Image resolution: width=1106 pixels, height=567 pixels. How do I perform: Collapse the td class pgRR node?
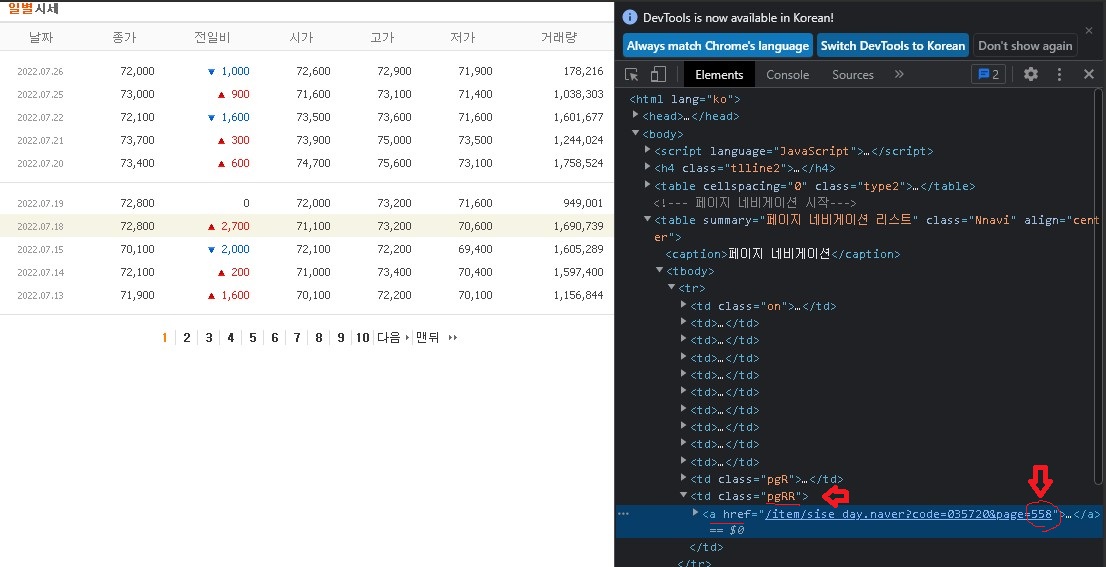coord(683,496)
